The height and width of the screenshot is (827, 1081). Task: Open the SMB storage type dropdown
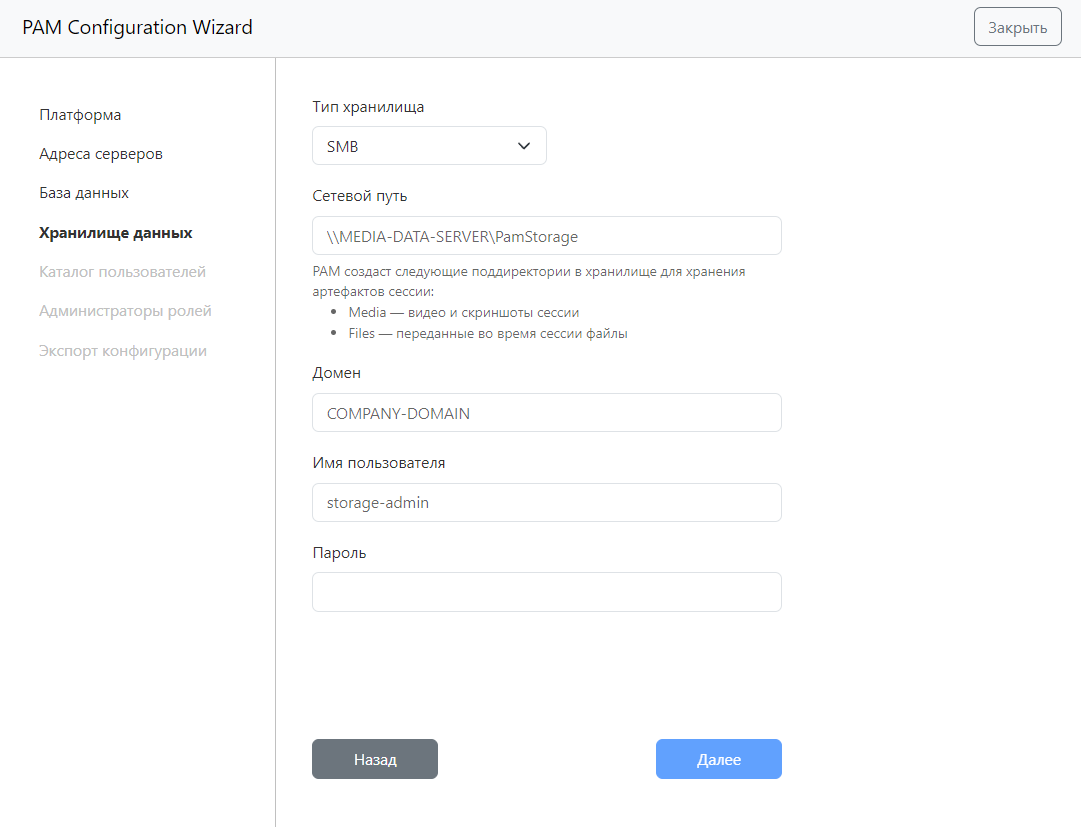(428, 146)
